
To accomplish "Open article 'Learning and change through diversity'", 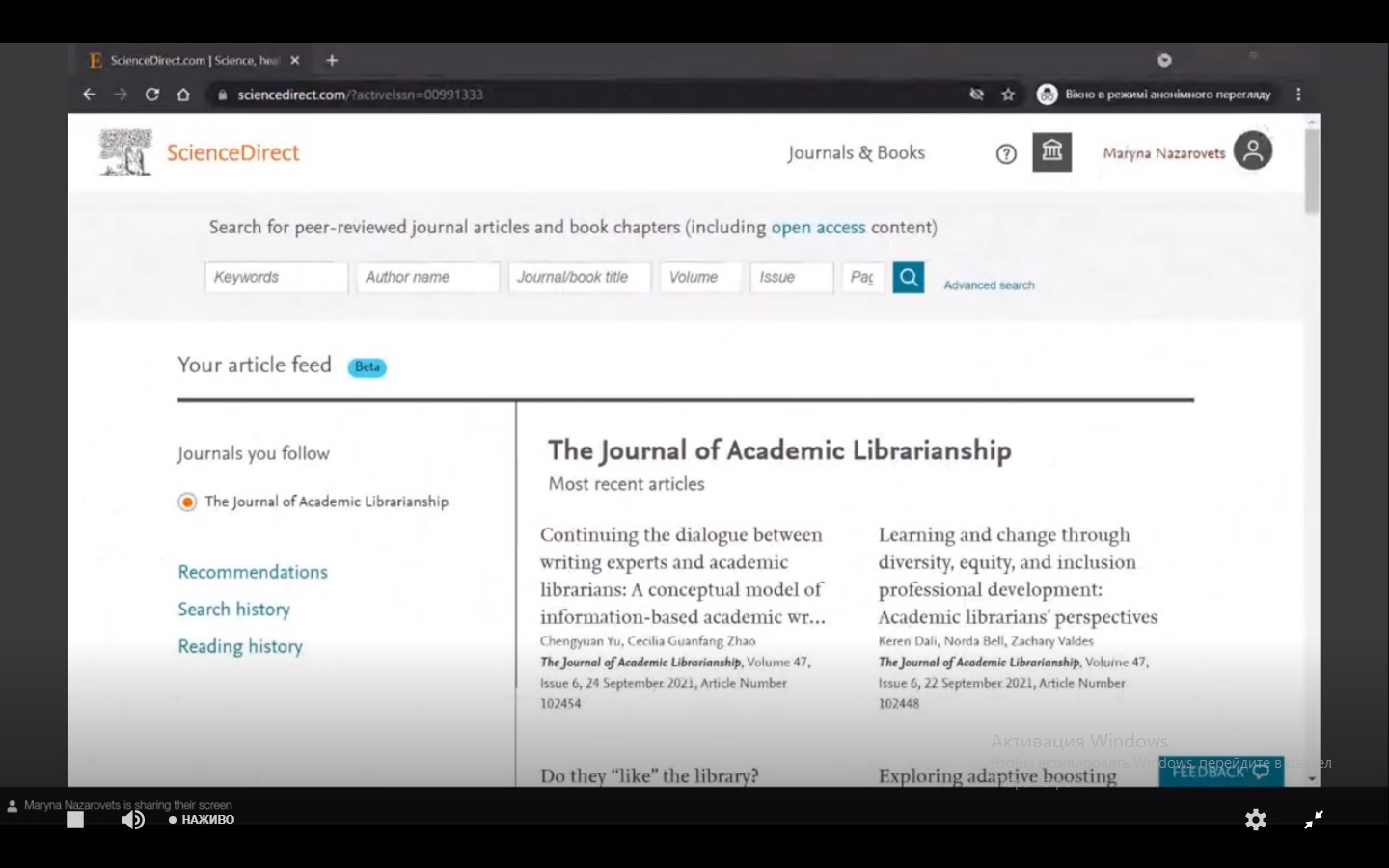I will [1018, 576].
